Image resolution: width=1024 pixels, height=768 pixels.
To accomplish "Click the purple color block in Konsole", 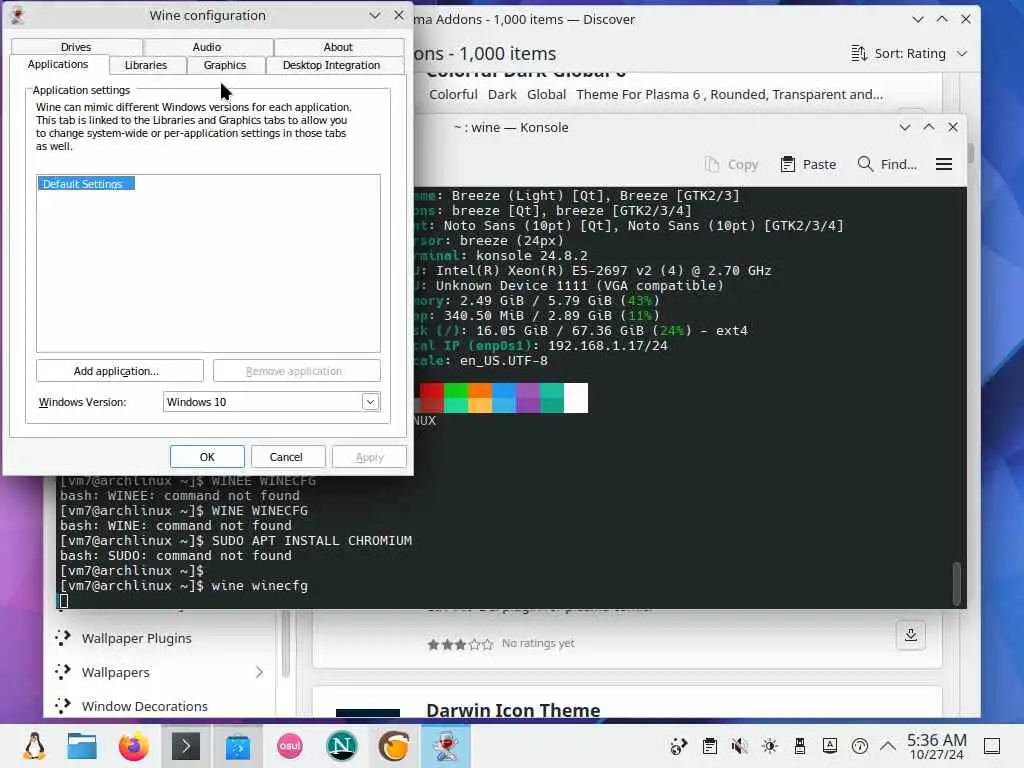I will pyautogui.click(x=528, y=398).
